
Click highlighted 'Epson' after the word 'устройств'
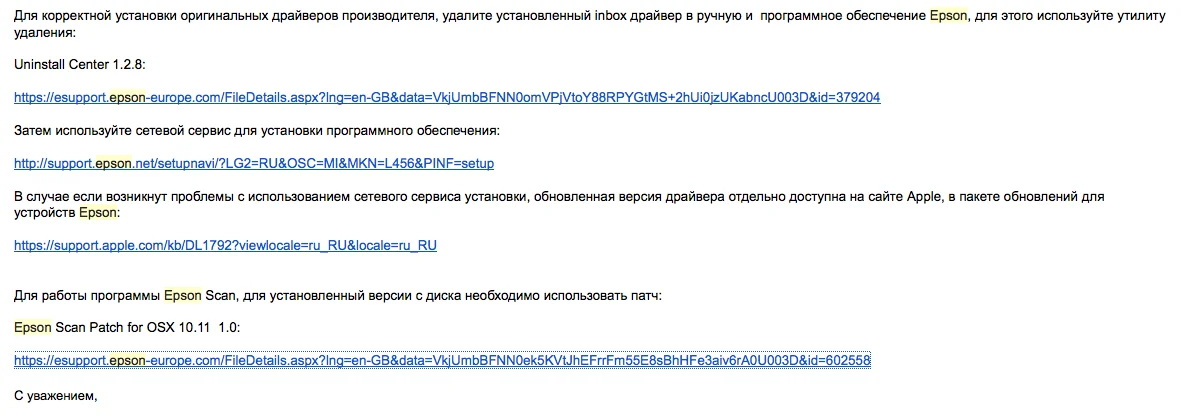coord(98,212)
